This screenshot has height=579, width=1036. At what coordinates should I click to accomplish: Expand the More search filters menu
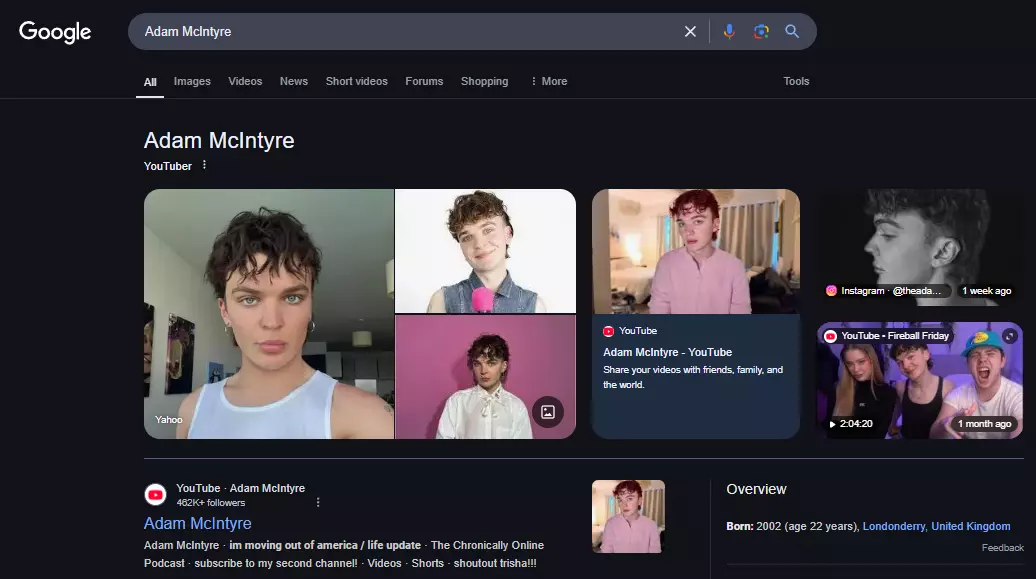pyautogui.click(x=549, y=81)
